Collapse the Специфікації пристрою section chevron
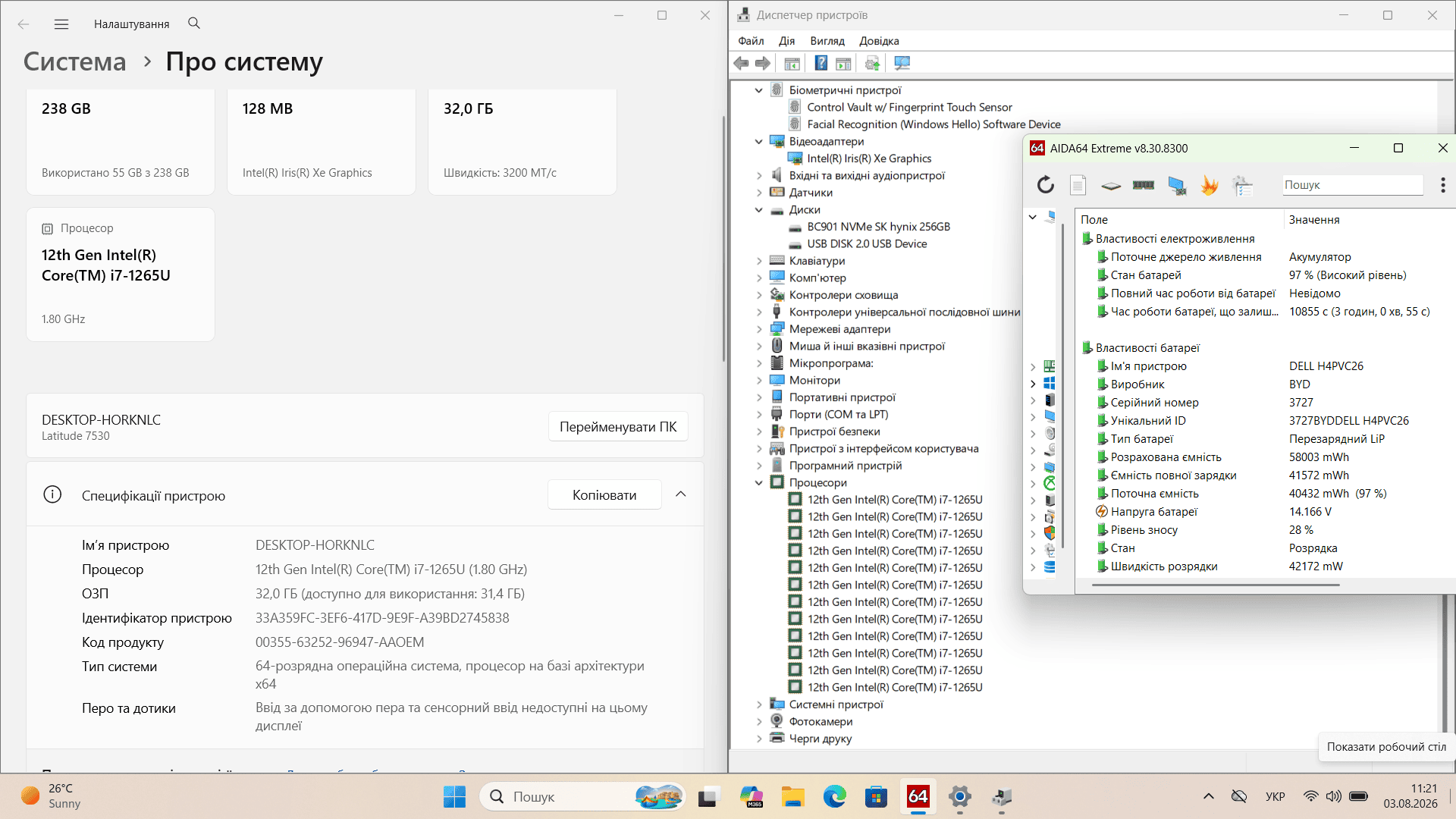1456x819 pixels. click(681, 494)
